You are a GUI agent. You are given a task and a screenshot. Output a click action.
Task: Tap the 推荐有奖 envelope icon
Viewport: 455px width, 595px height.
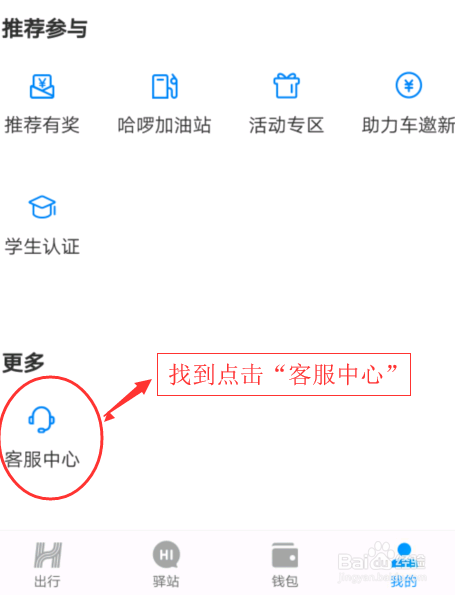(x=42, y=86)
